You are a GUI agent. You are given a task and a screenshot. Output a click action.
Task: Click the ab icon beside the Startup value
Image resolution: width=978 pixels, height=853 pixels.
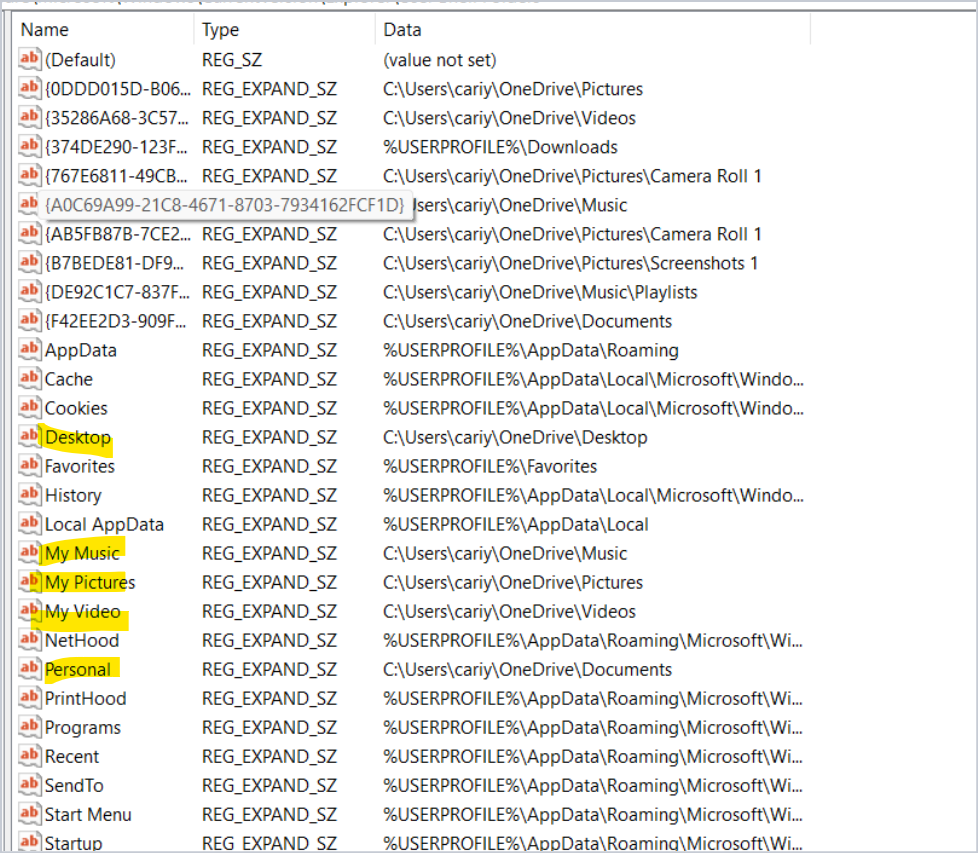[30, 843]
